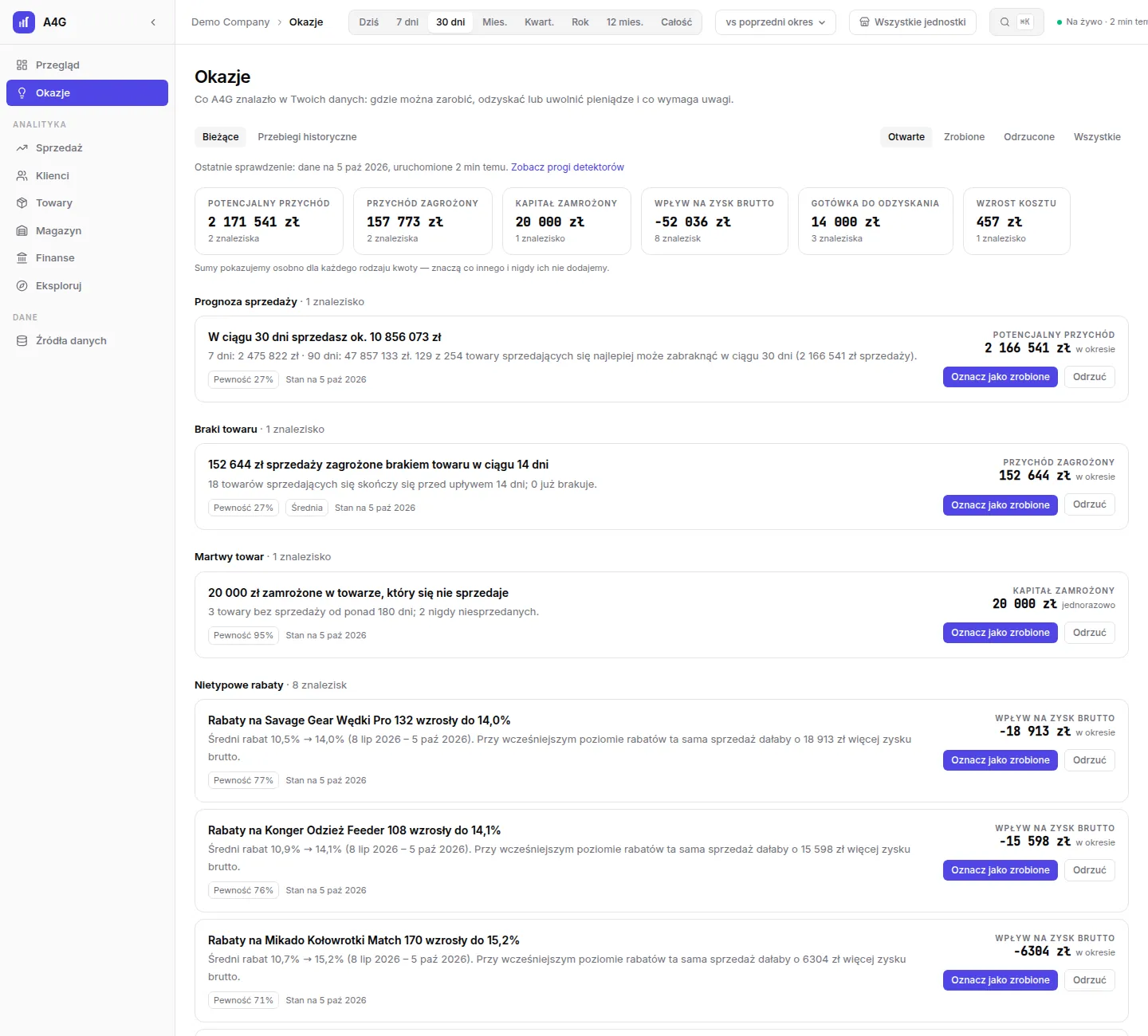The image size is (1148, 1036).
Task: Click the search magnifier icon
Action: (1005, 22)
